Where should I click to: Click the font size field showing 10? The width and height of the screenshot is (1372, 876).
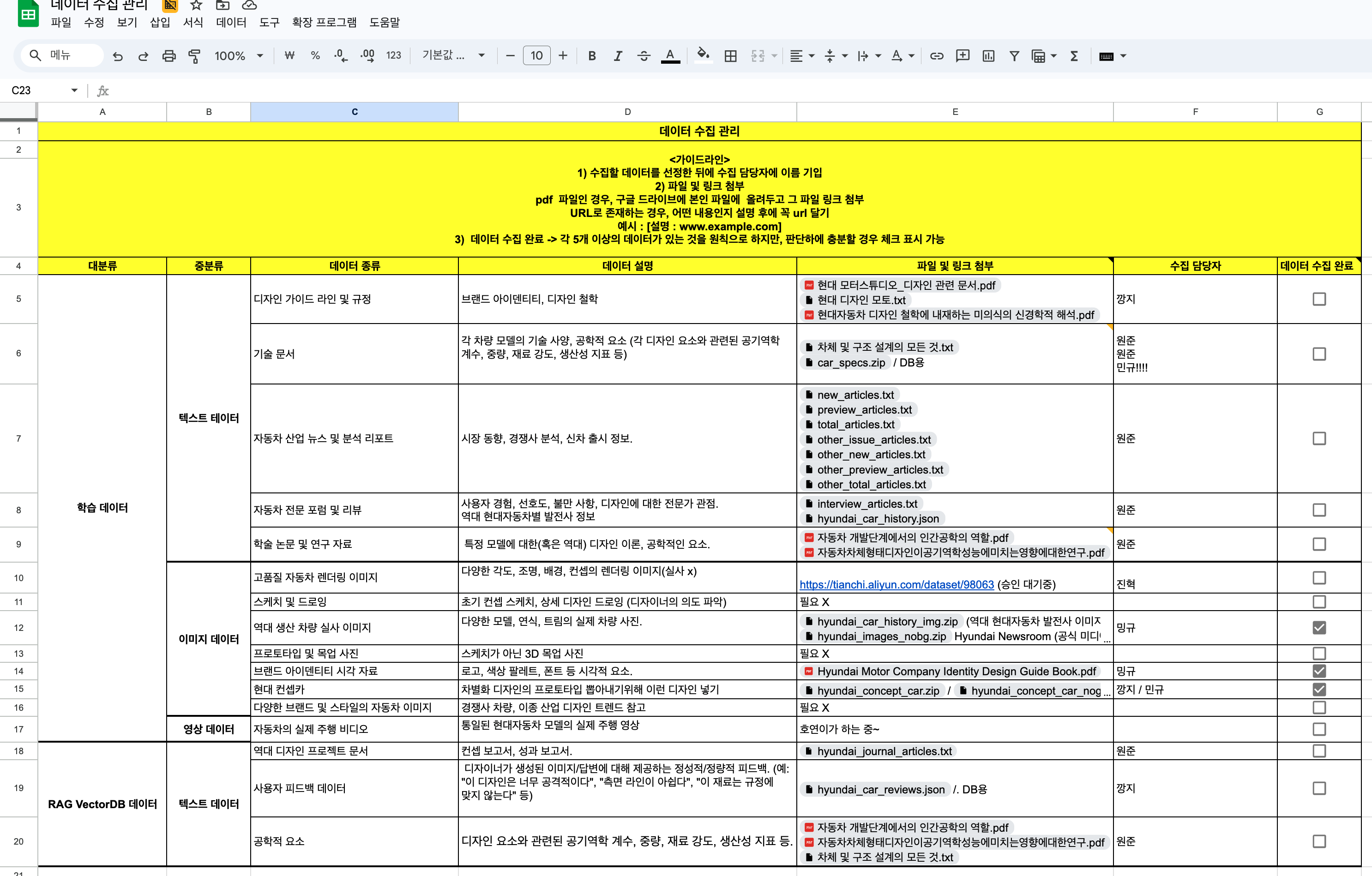[x=536, y=56]
